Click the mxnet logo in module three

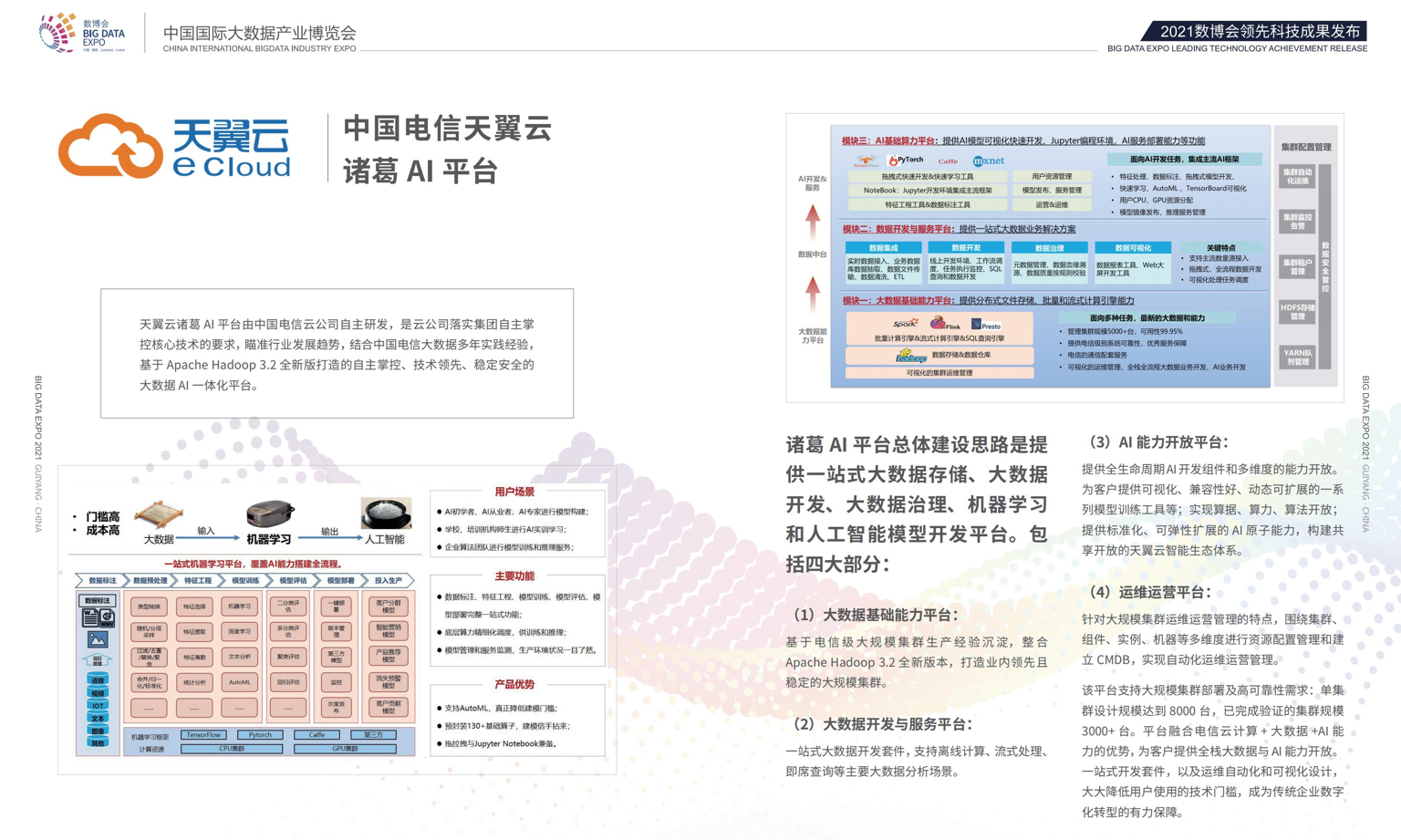point(988,161)
